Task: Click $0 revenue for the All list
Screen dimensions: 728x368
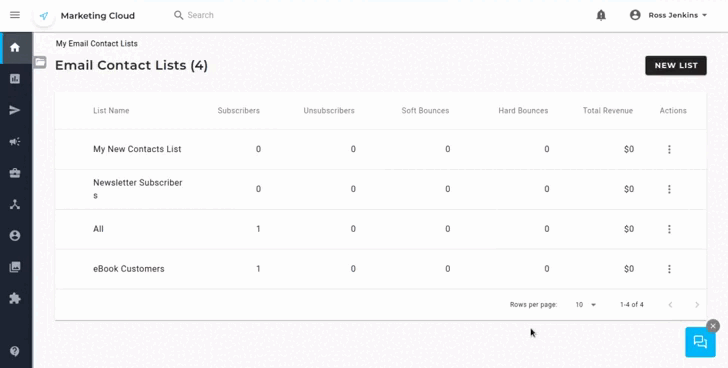Action: click(x=629, y=229)
